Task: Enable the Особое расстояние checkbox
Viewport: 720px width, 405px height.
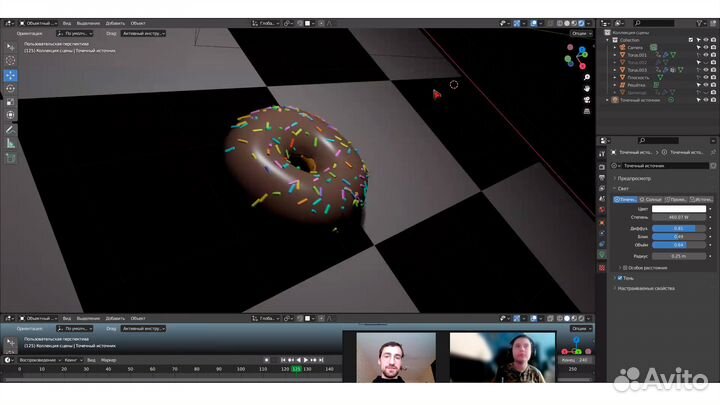Action: pos(624,268)
